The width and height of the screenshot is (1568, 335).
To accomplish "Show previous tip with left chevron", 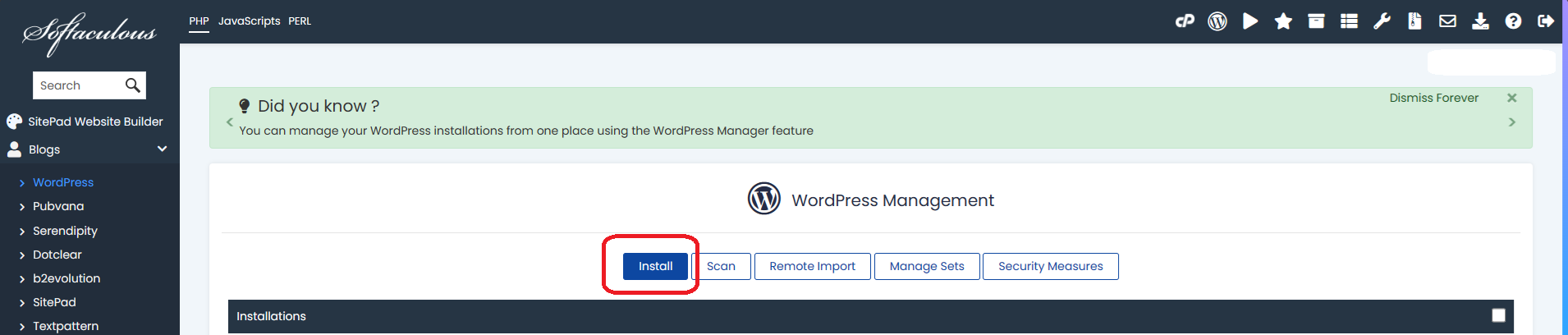I will pyautogui.click(x=230, y=122).
